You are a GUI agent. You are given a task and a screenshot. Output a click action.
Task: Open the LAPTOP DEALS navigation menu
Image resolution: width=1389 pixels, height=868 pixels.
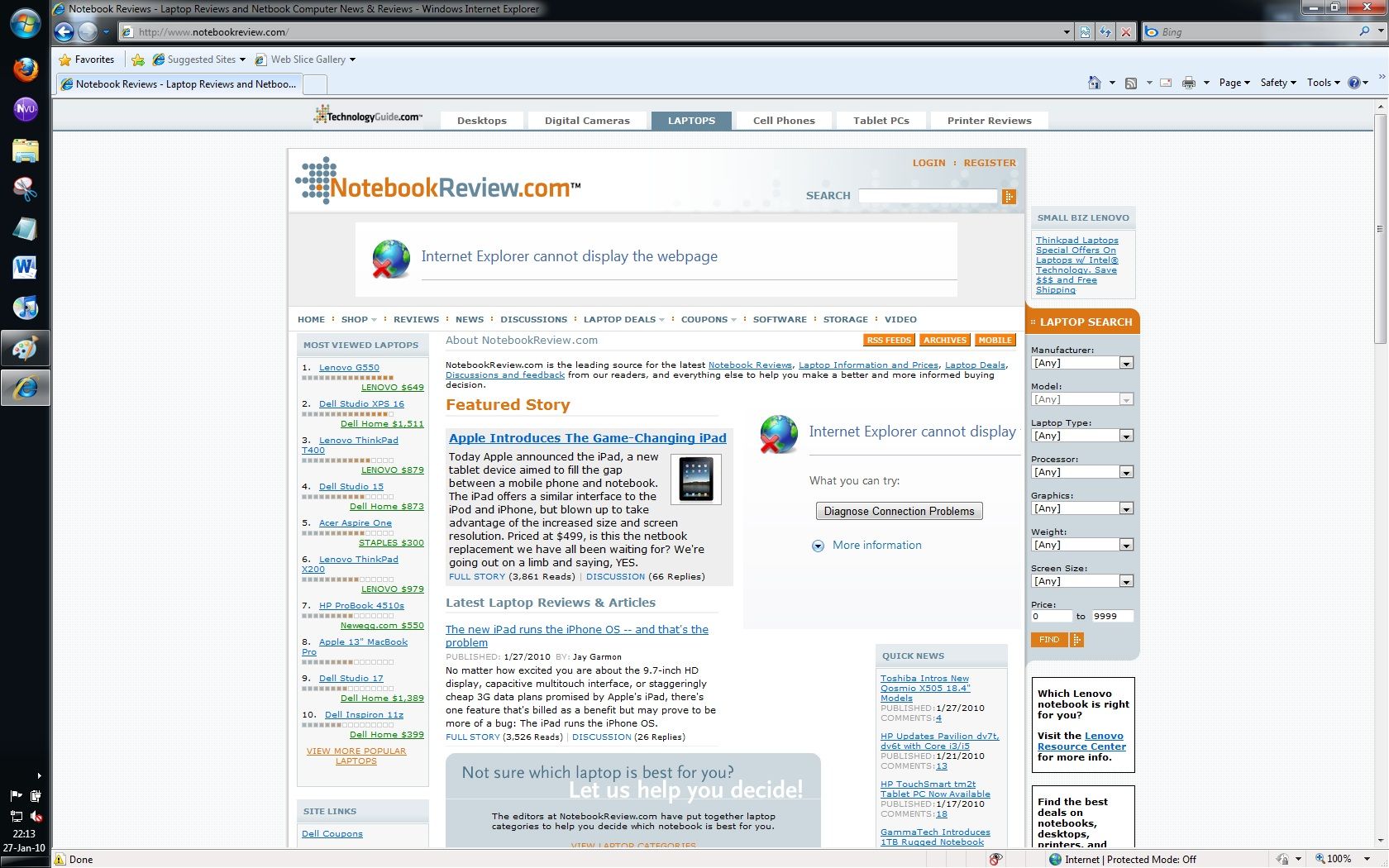(624, 319)
